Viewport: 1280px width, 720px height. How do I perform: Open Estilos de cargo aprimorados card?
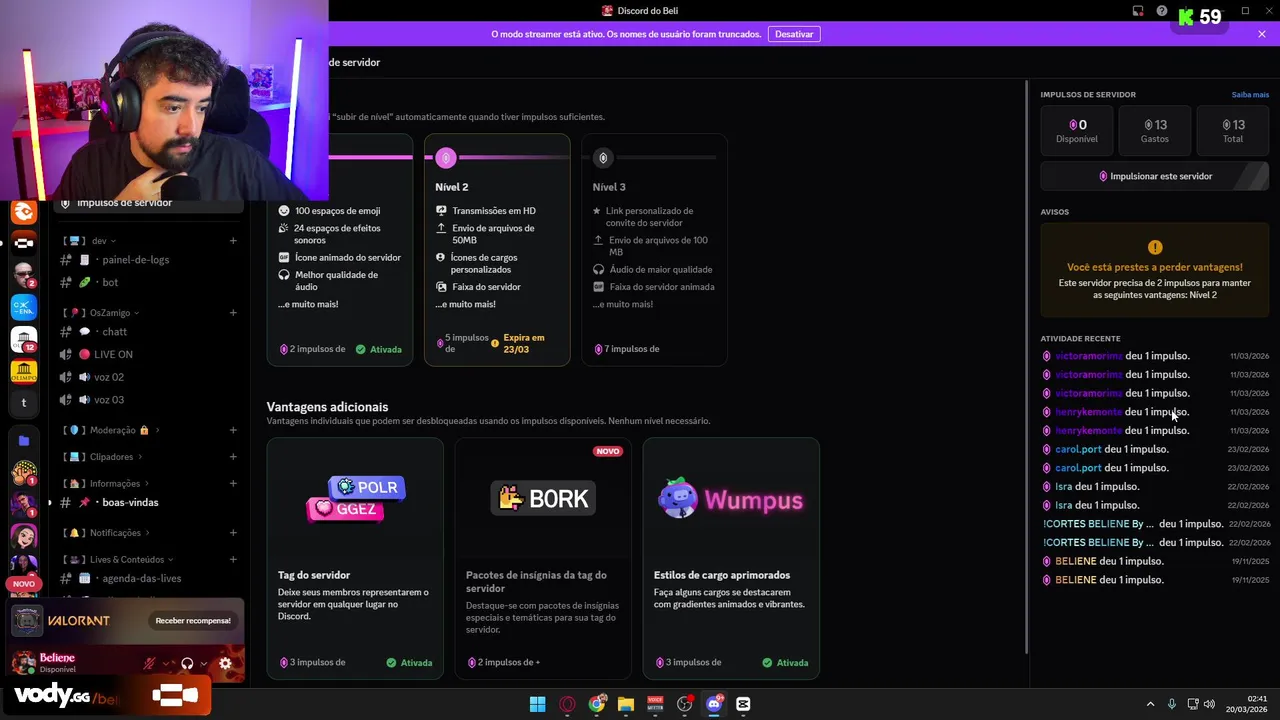(731, 559)
